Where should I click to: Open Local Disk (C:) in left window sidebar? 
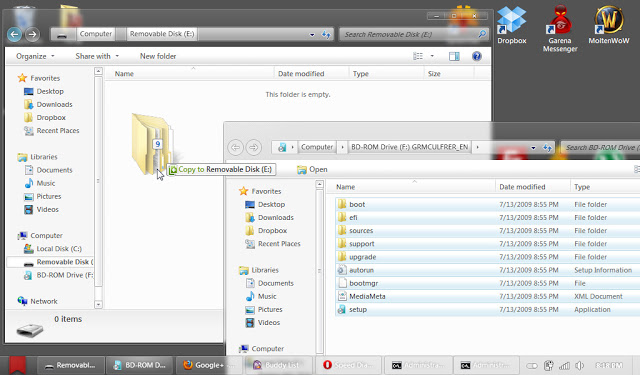click(x=53, y=249)
